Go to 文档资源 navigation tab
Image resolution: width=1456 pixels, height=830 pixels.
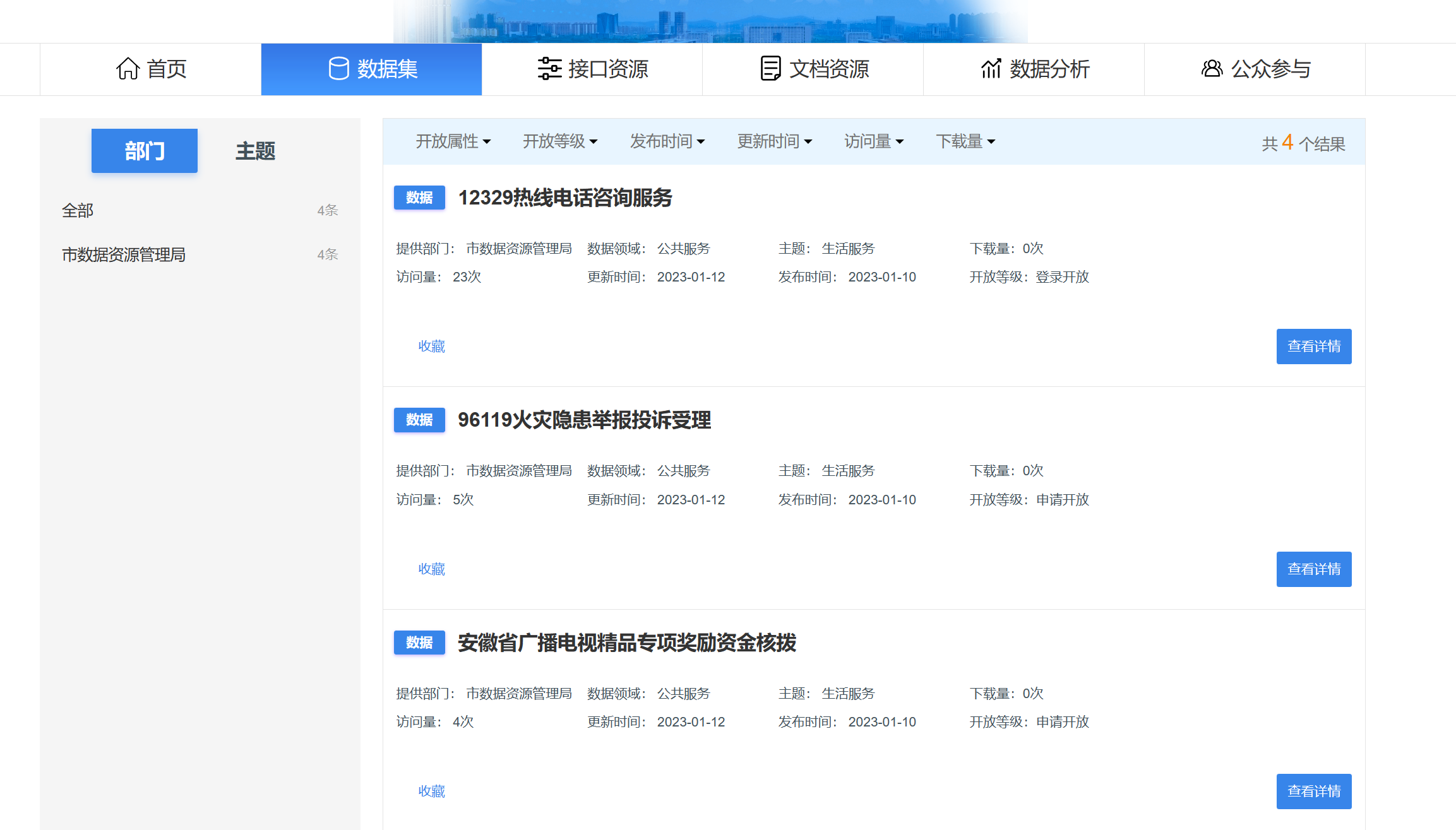[x=813, y=69]
